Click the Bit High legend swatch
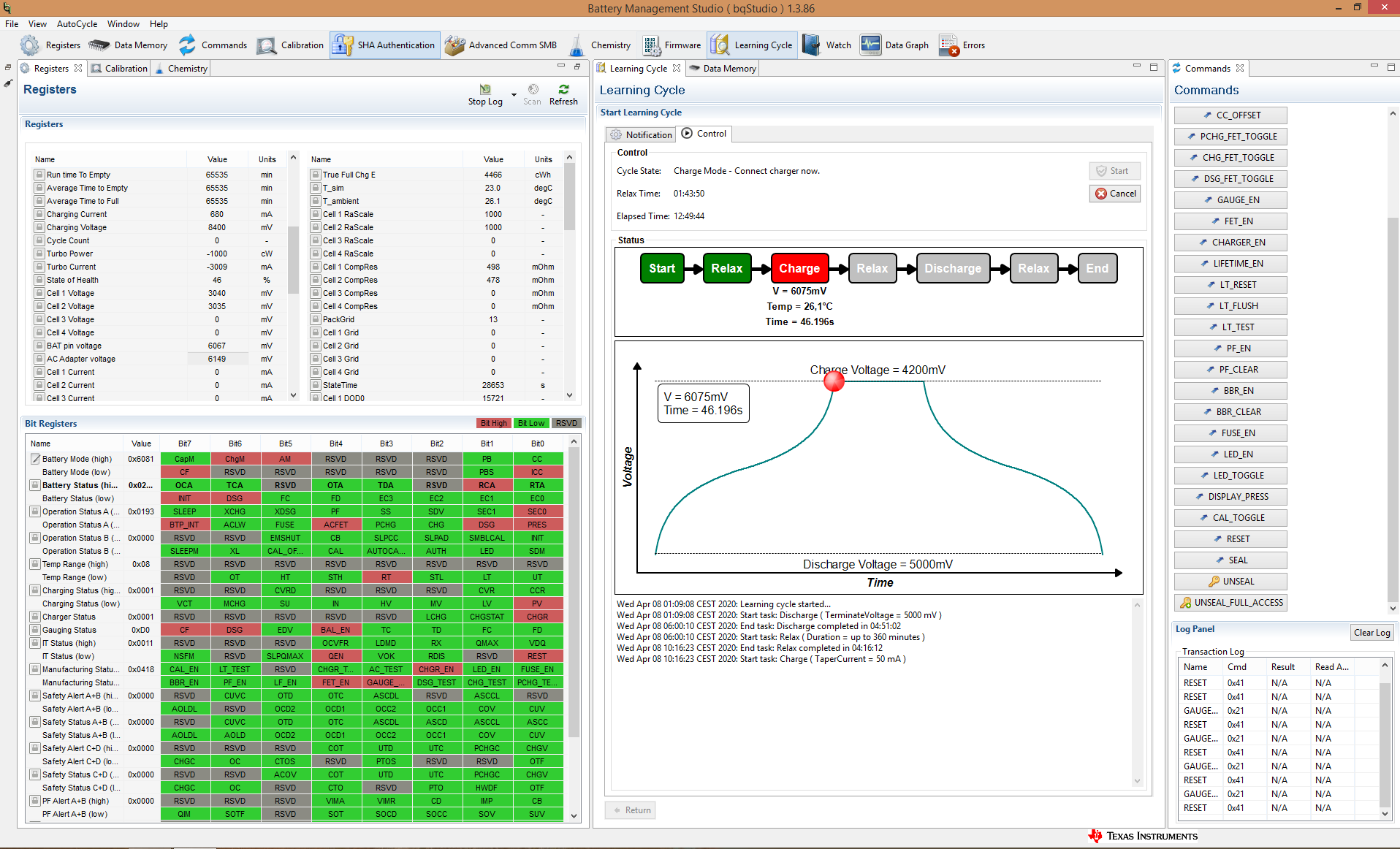The image size is (1400, 849). (493, 423)
